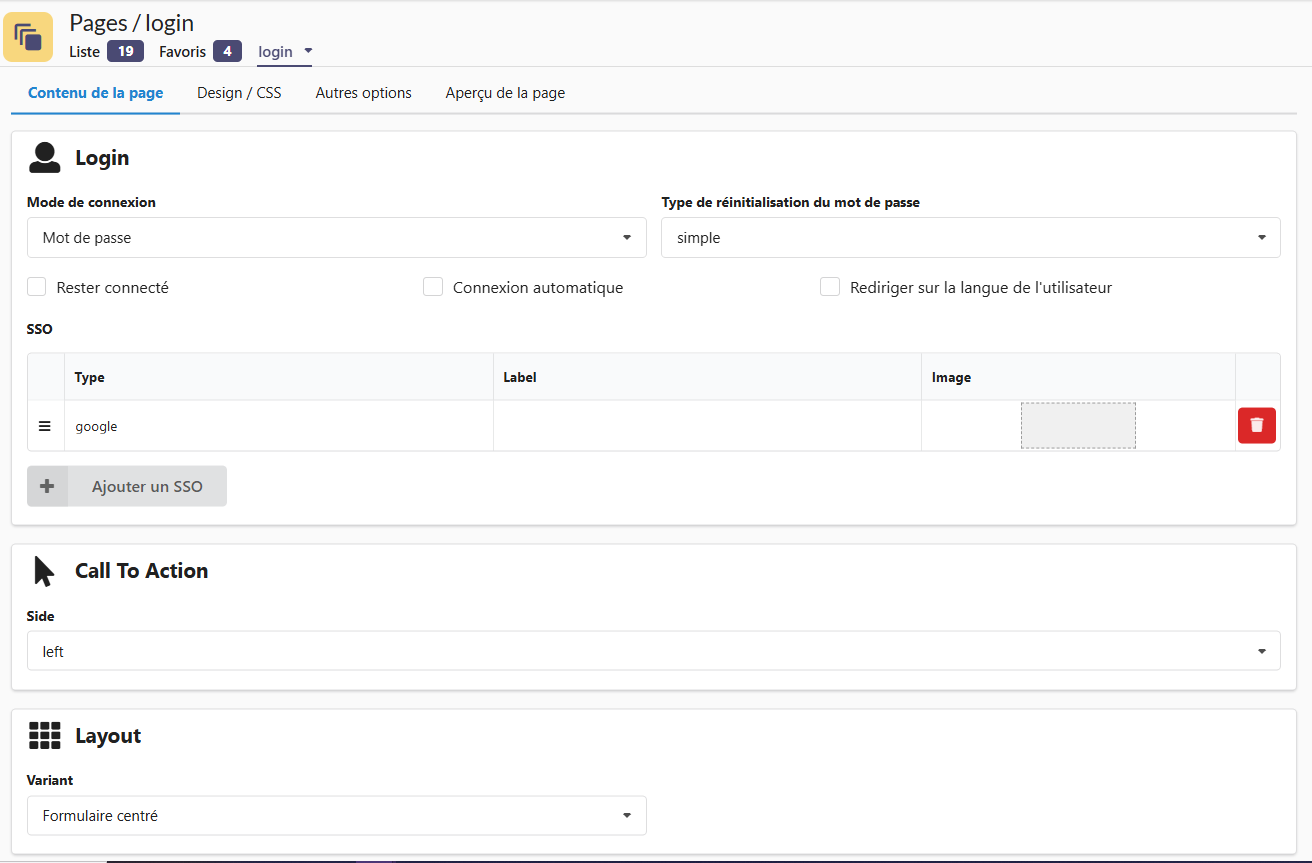
Task: Click the Layout grid icon
Action: (45, 736)
